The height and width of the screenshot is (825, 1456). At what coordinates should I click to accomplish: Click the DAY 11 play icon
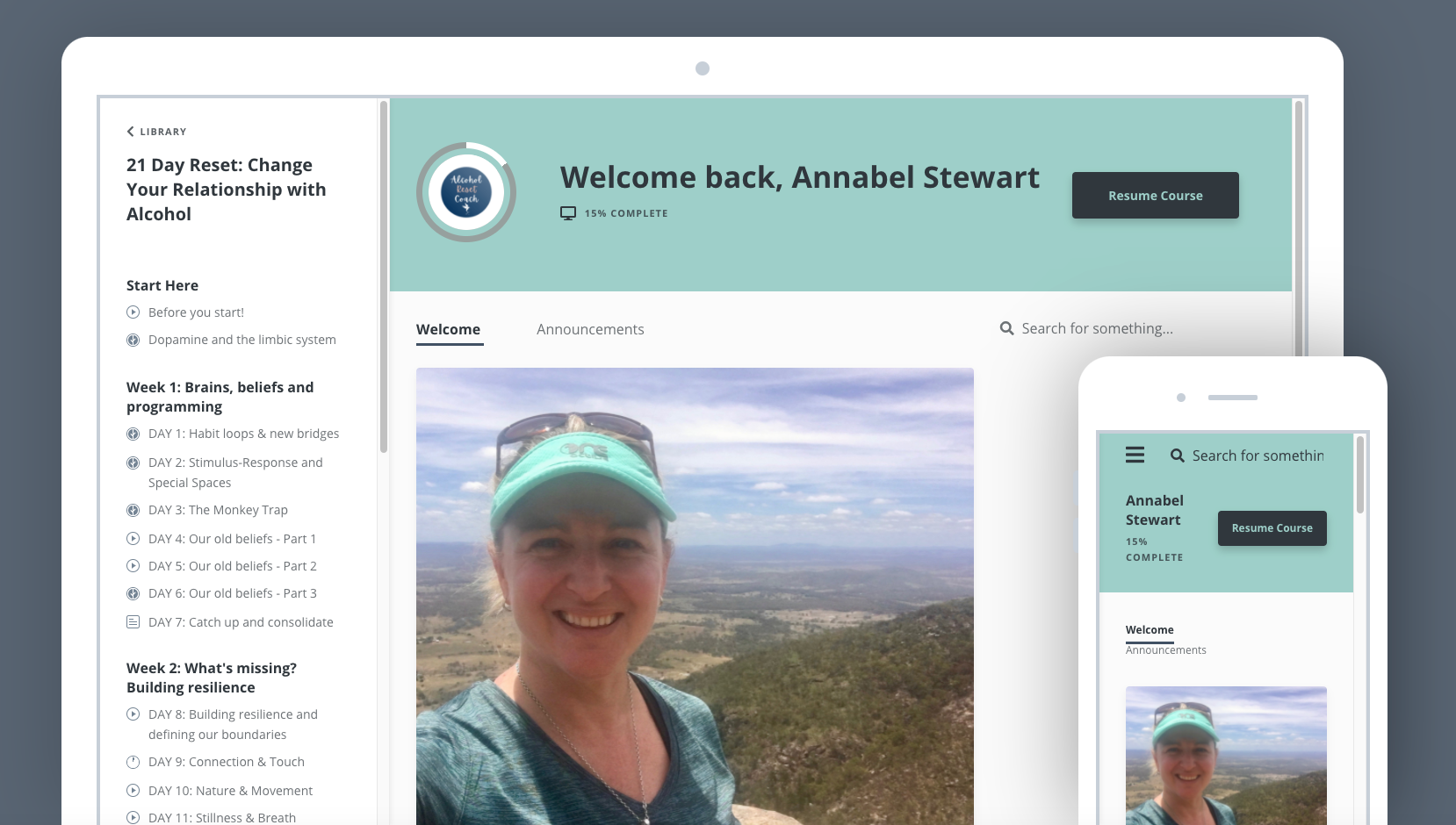[x=133, y=818]
